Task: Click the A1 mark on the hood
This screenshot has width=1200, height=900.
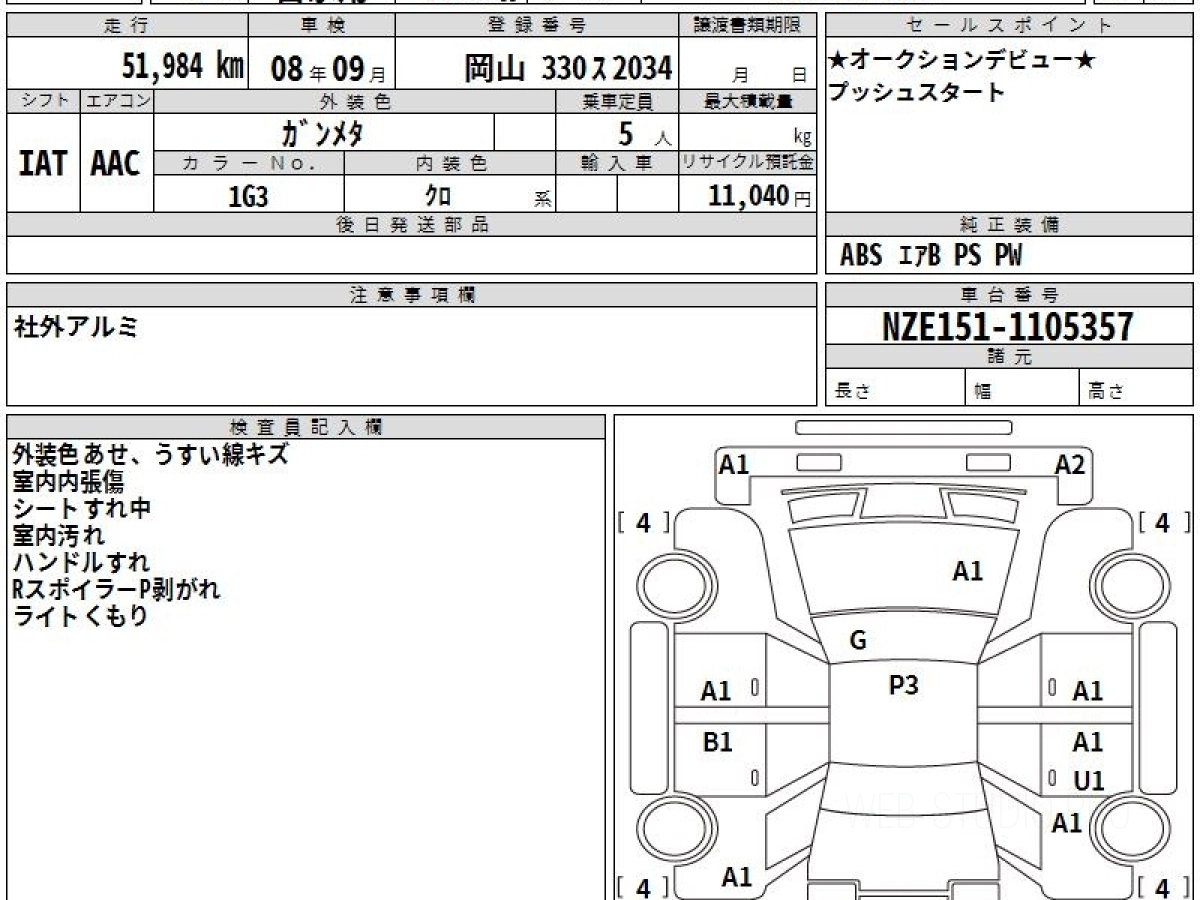Action: [x=967, y=572]
